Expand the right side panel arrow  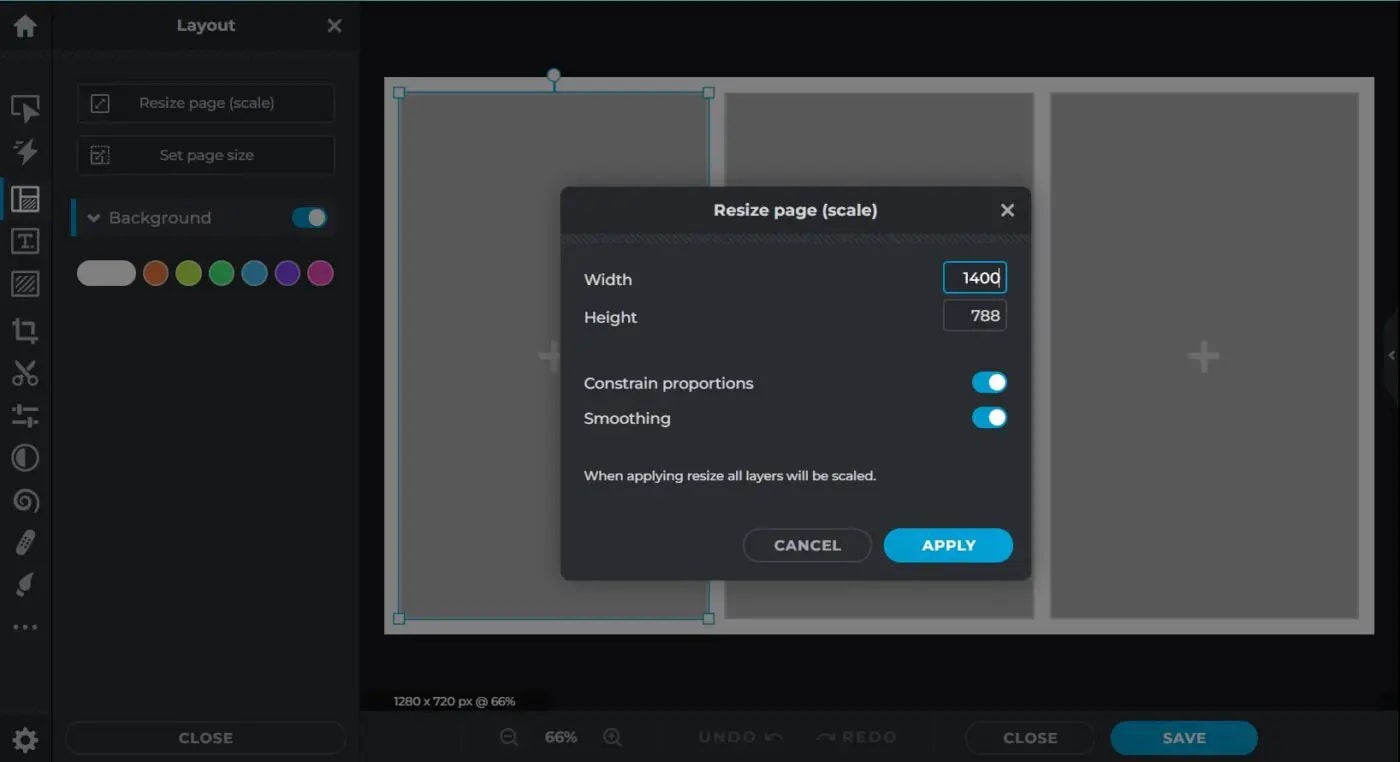tap(1391, 356)
